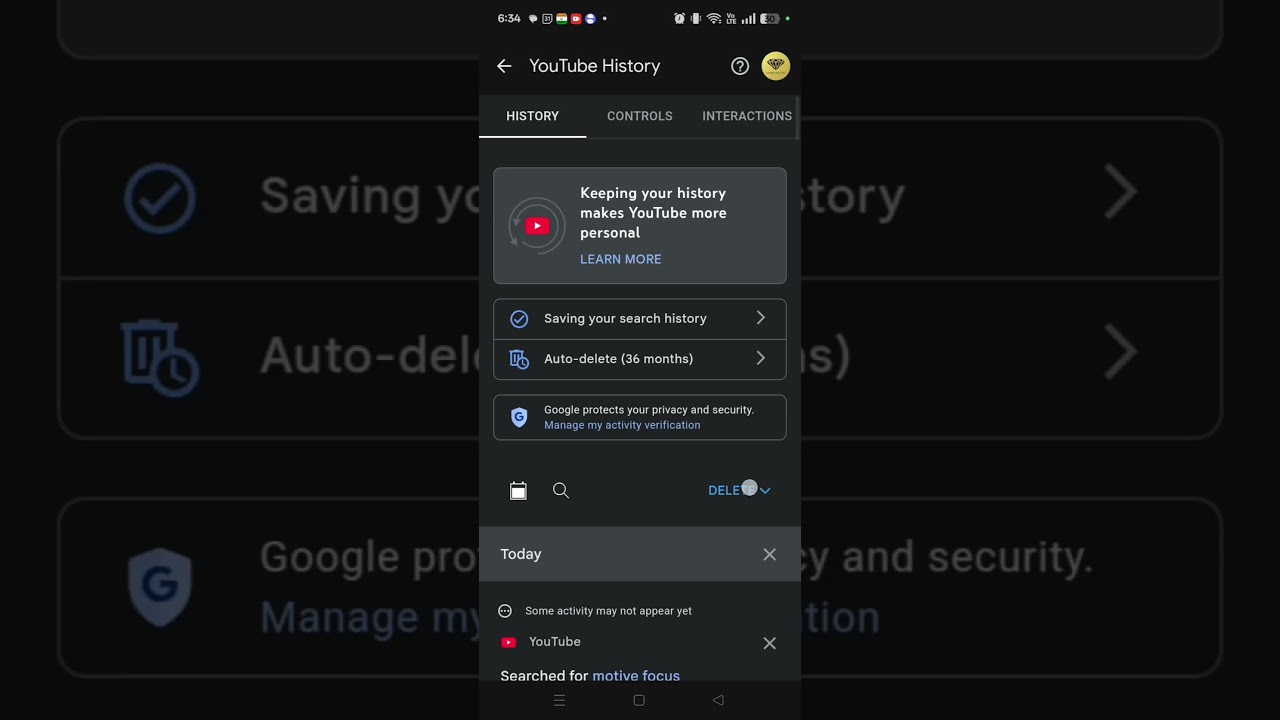Open Auto-delete (36 months) setting
This screenshot has width=1280, height=720.
click(640, 359)
